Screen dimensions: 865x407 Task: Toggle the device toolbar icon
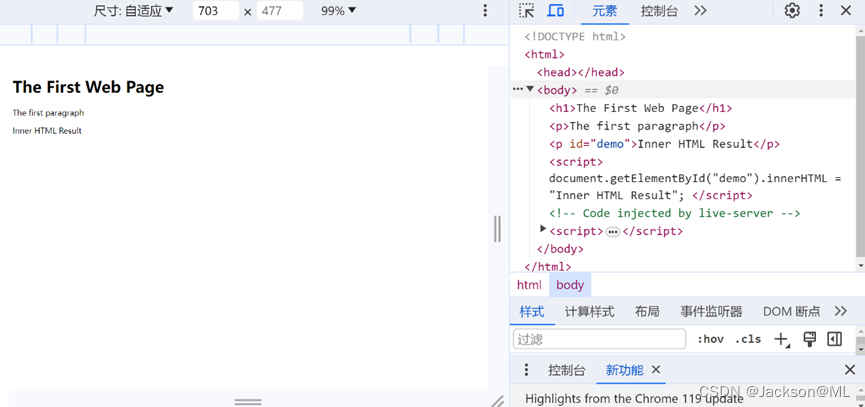(556, 10)
